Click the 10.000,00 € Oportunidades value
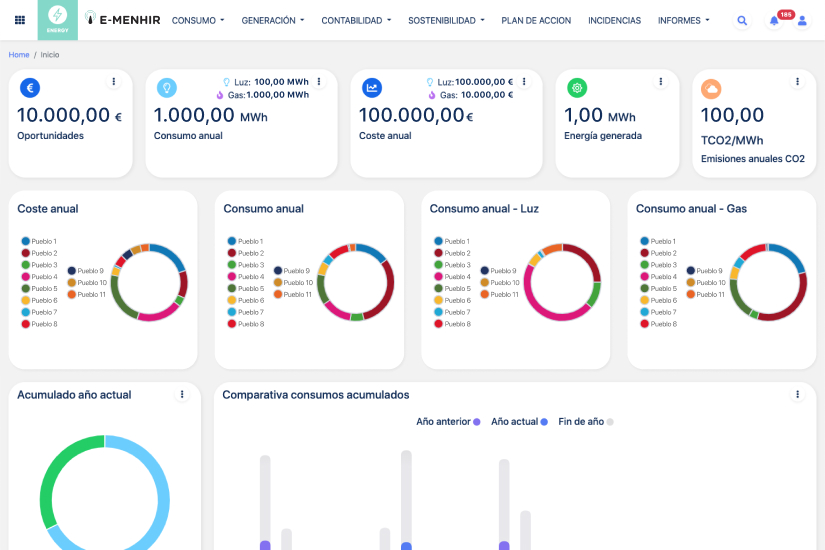The image size is (825, 550). (69, 115)
